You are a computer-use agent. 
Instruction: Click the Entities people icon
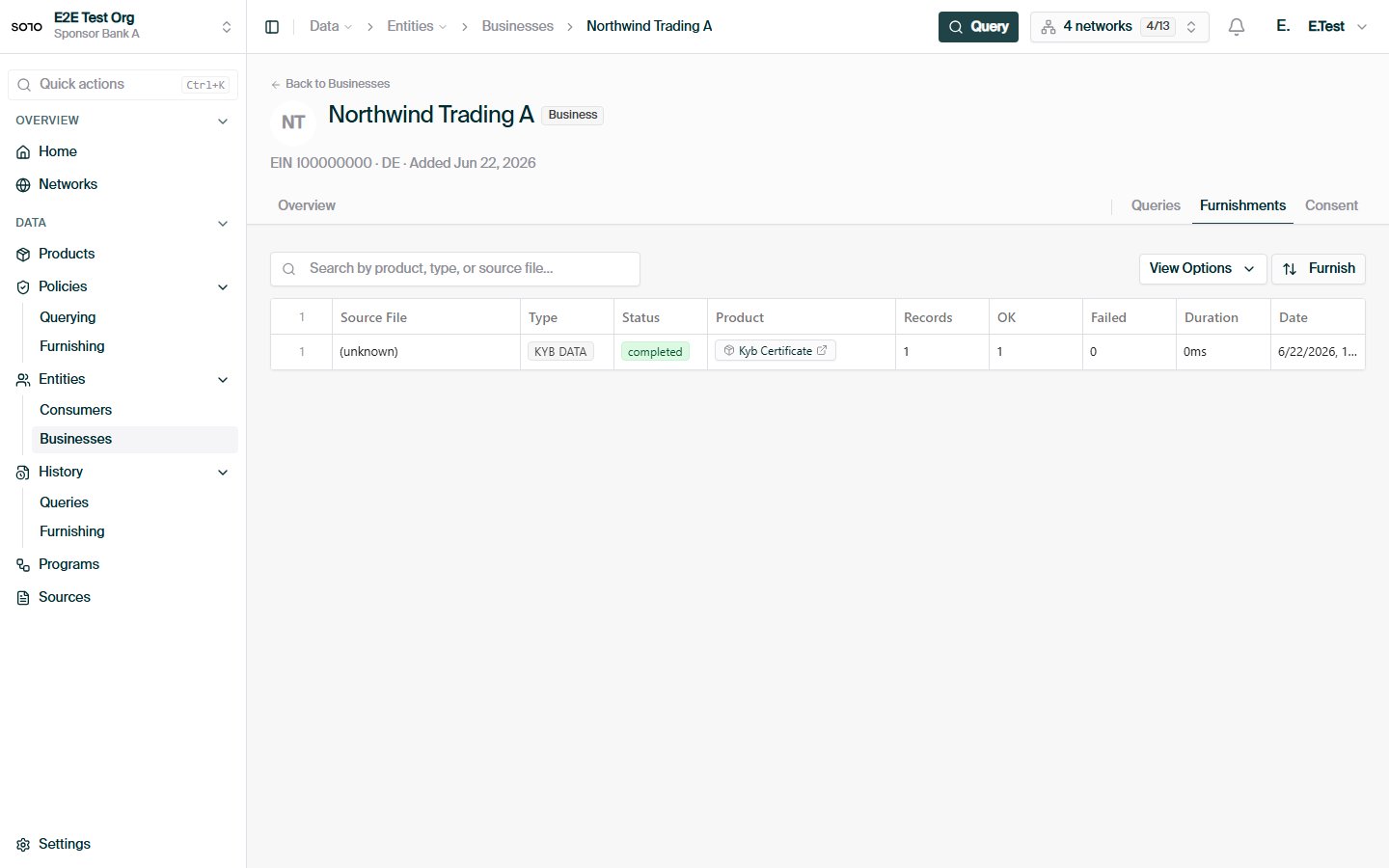(23, 380)
